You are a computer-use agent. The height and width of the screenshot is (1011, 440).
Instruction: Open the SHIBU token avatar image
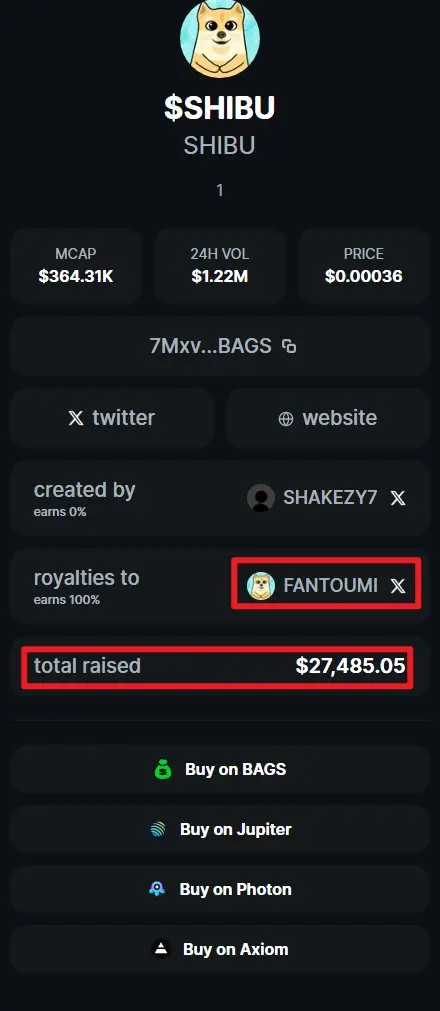point(220,38)
